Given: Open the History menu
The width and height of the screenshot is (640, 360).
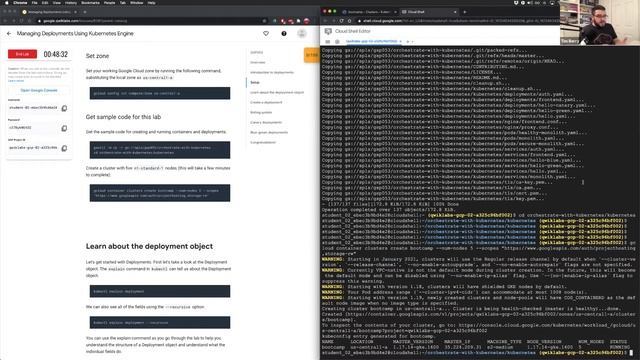Looking at the screenshot, I should [x=71, y=2].
